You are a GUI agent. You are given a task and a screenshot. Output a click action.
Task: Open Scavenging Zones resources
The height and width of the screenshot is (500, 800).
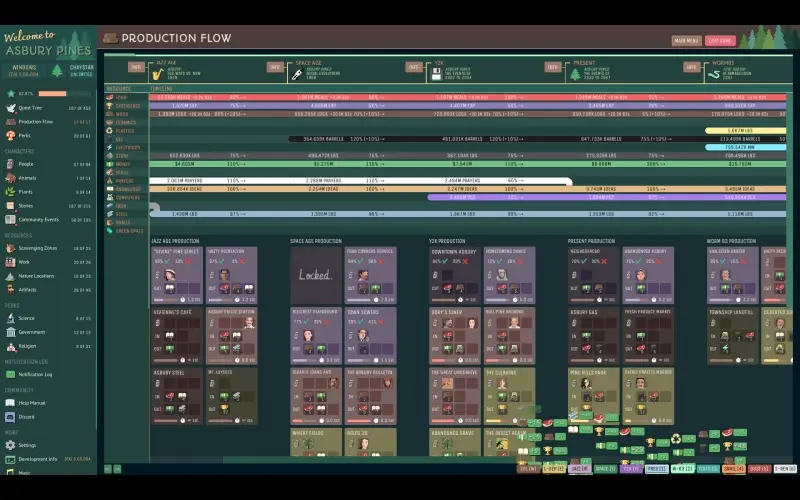pos(38,247)
